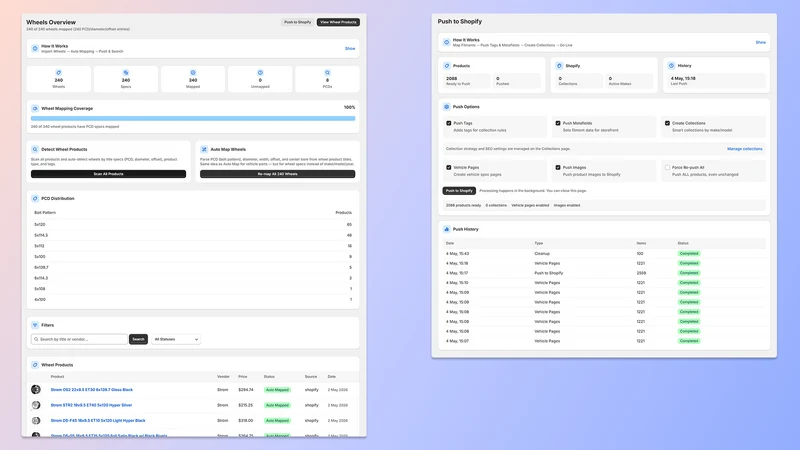Screen dimensions: 800x450
Task: Click the Specs stat card icon
Action: (x=126, y=72)
